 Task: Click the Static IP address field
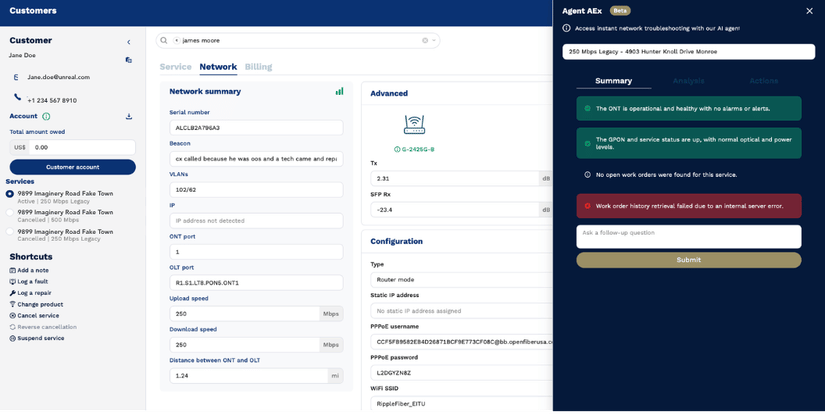[461, 311]
